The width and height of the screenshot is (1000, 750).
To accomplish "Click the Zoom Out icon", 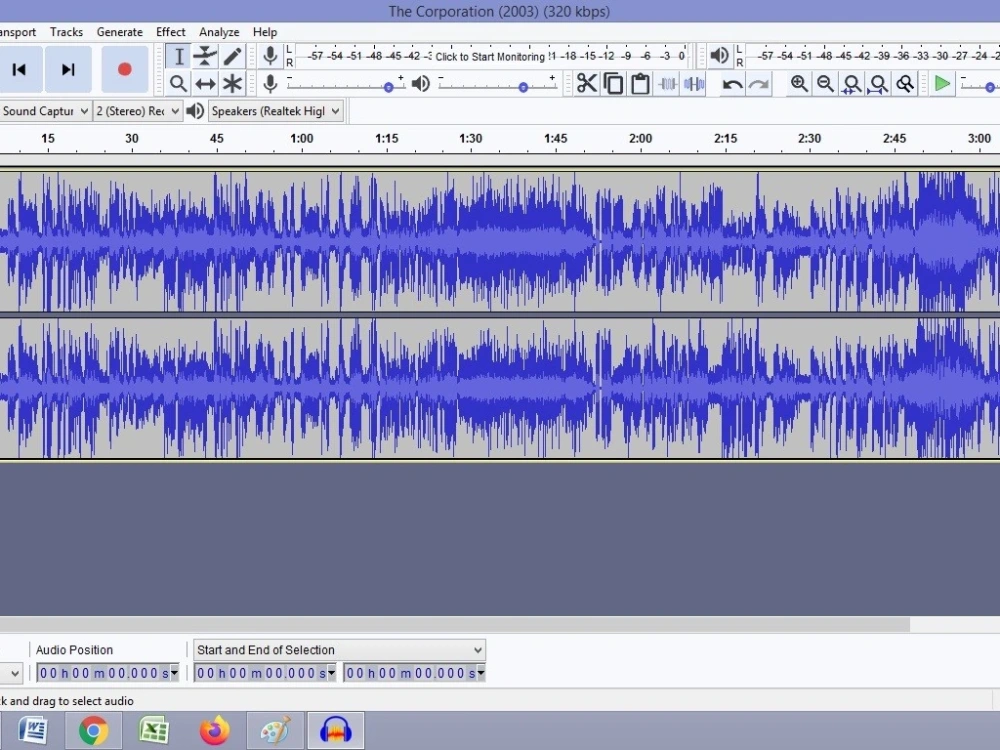I will pyautogui.click(x=825, y=84).
